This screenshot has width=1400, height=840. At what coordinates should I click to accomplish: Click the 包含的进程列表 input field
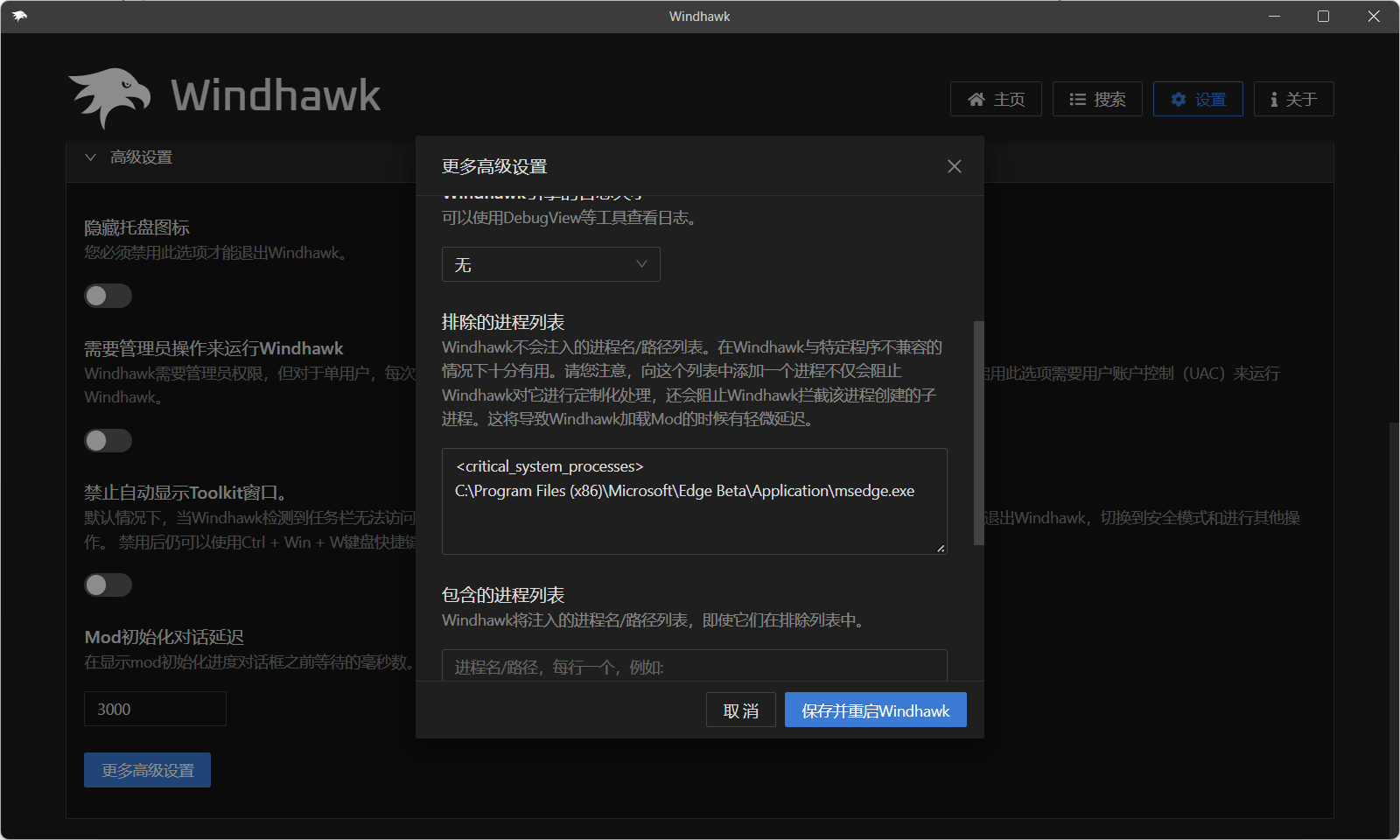(694, 666)
